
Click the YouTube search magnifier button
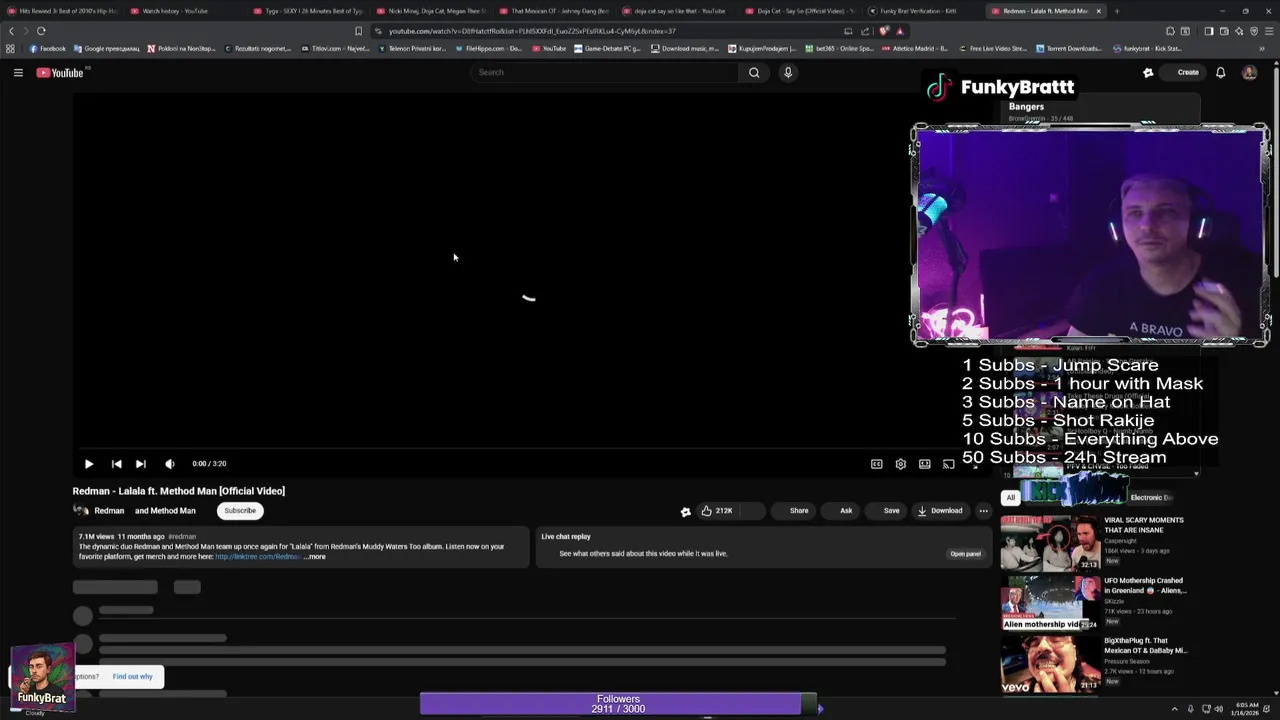point(754,72)
